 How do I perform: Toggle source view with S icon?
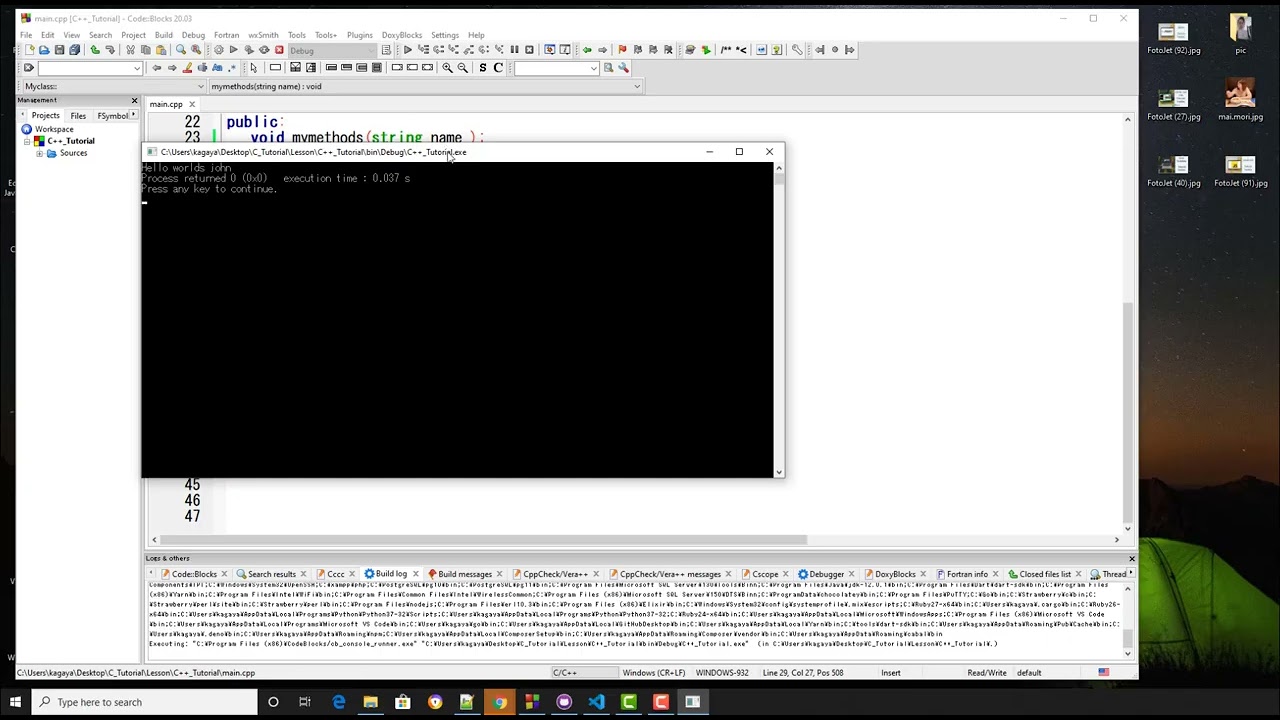(483, 68)
